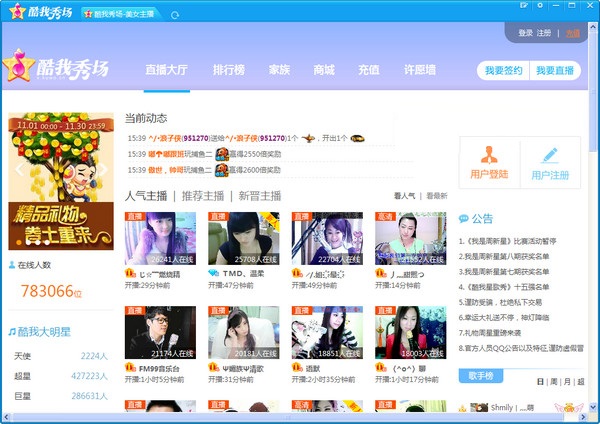Image resolution: width=600 pixels, height=424 pixels.
Task: Click the fishing game icon before 赢得2600倍奖励
Action: coord(222,170)
